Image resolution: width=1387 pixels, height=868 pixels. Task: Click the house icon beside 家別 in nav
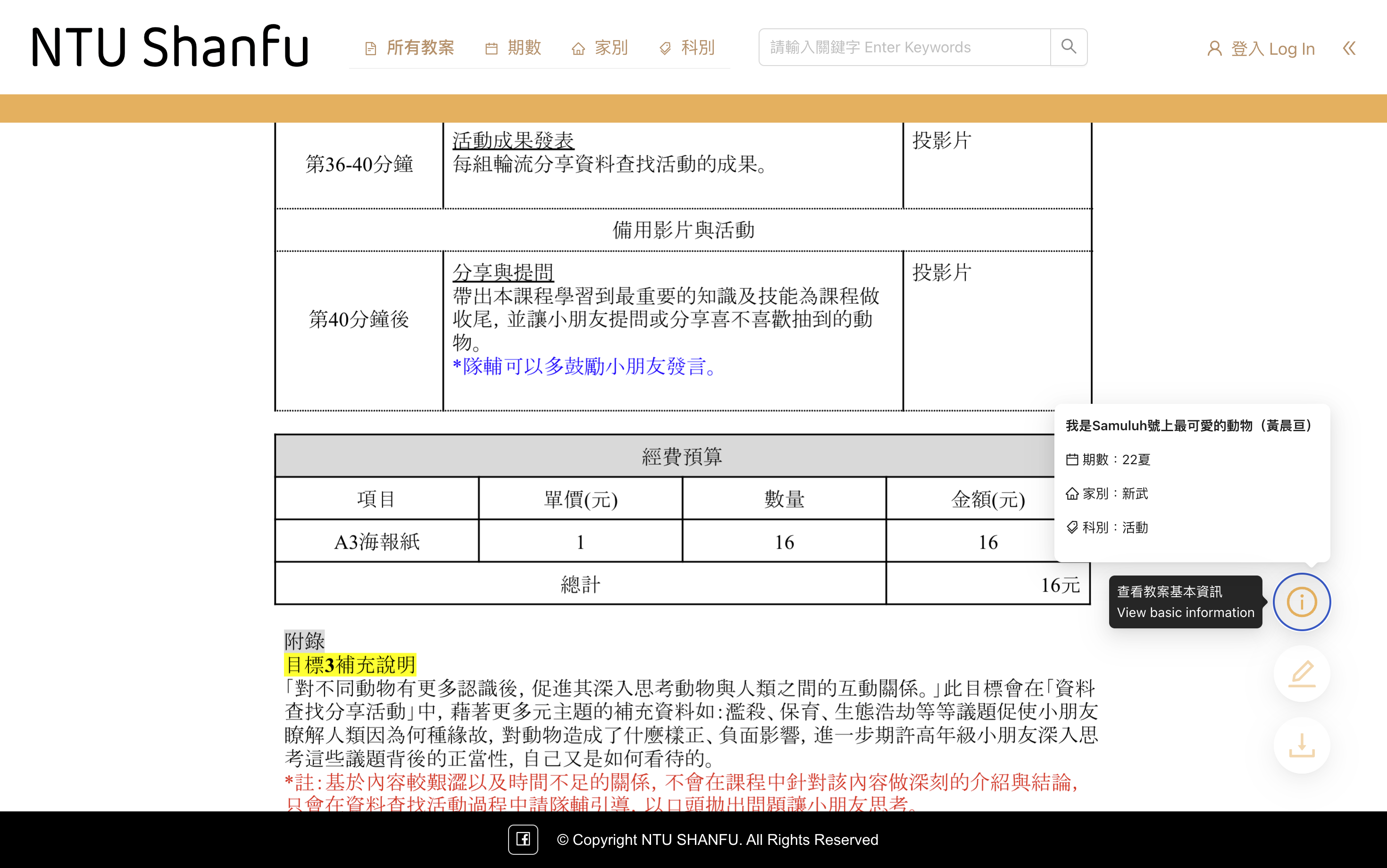[x=578, y=49]
